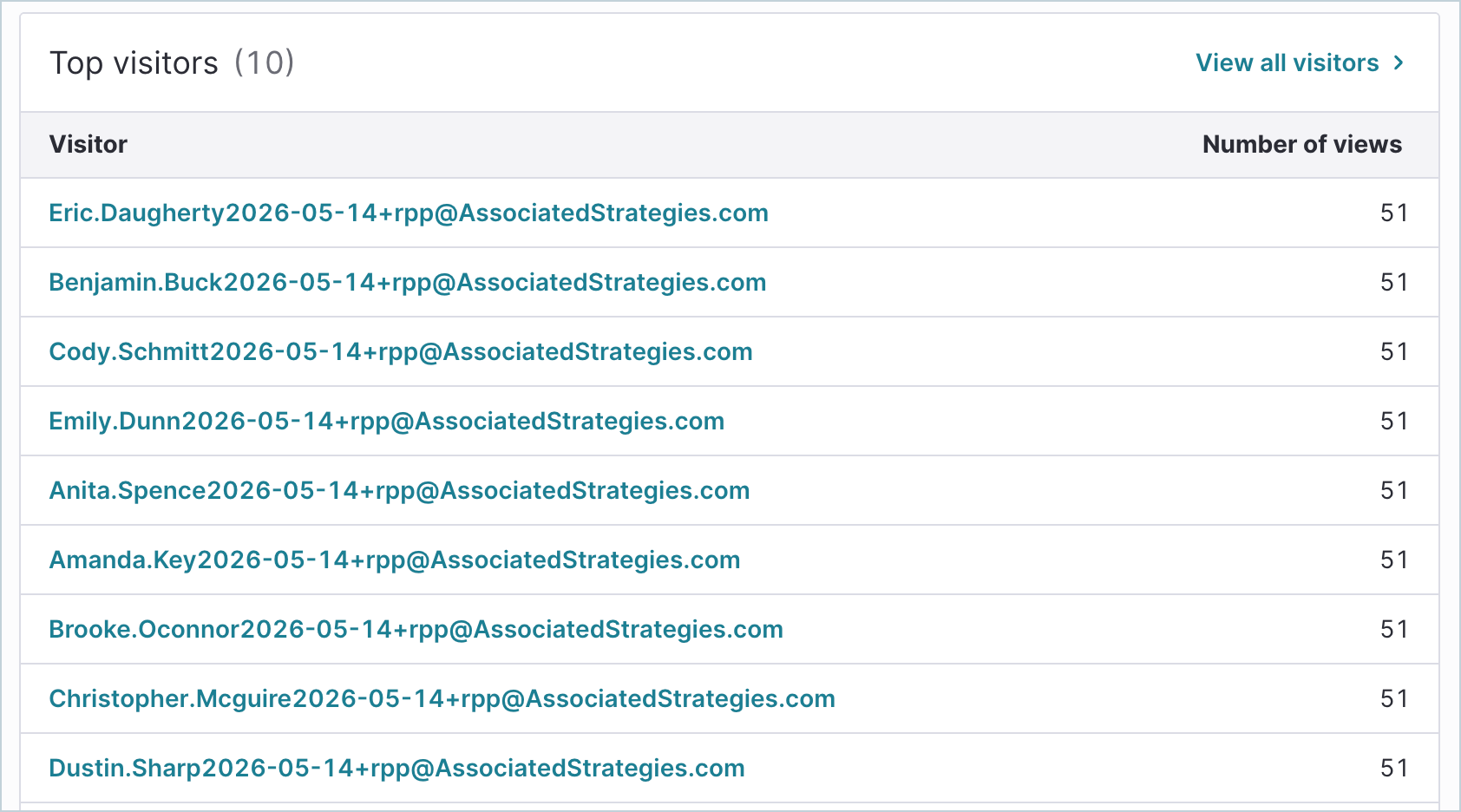Screen dimensions: 1461x812
Task: Open the Christopher.Mcguire2026-05-14+rpp visitor link
Action: 442,699
